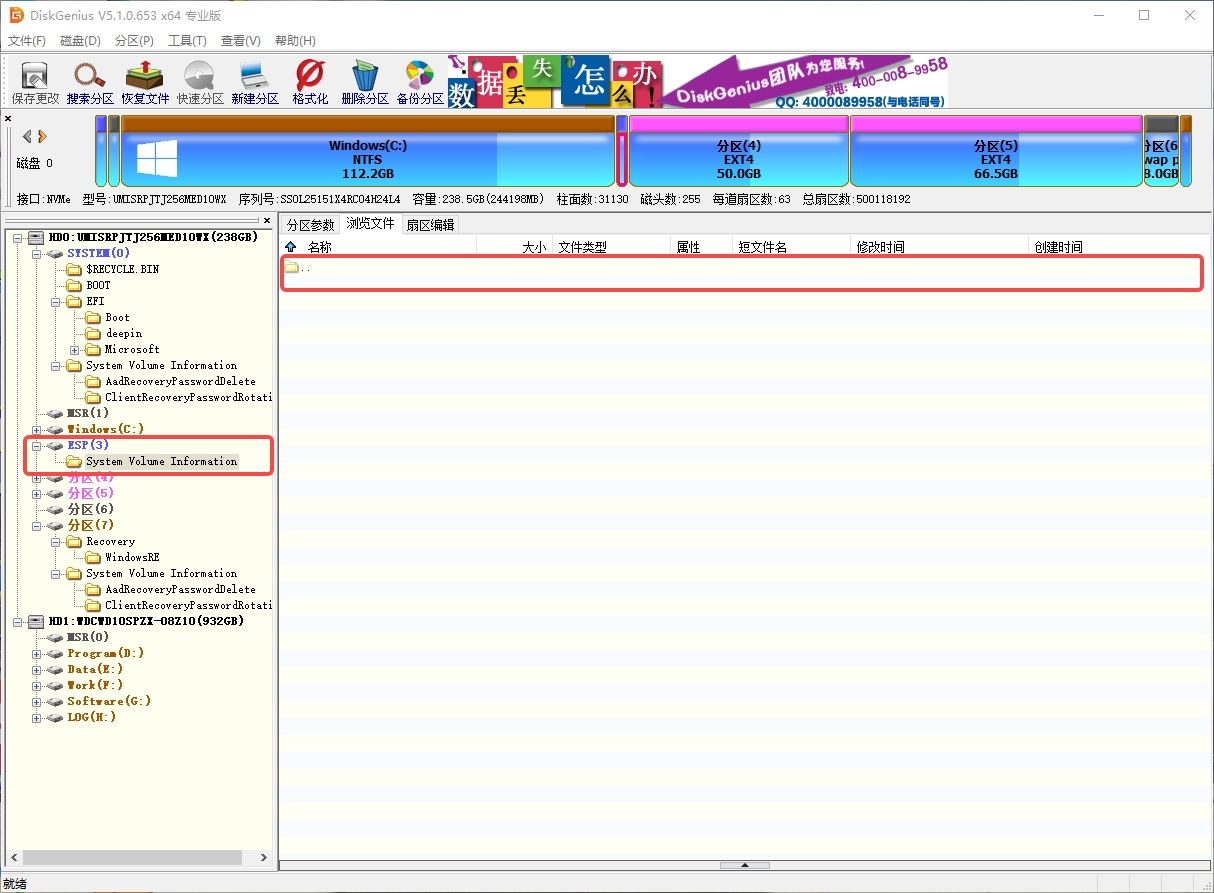Open the 文件(F) menu
Viewport: 1214px width, 893px height.
tap(27, 41)
